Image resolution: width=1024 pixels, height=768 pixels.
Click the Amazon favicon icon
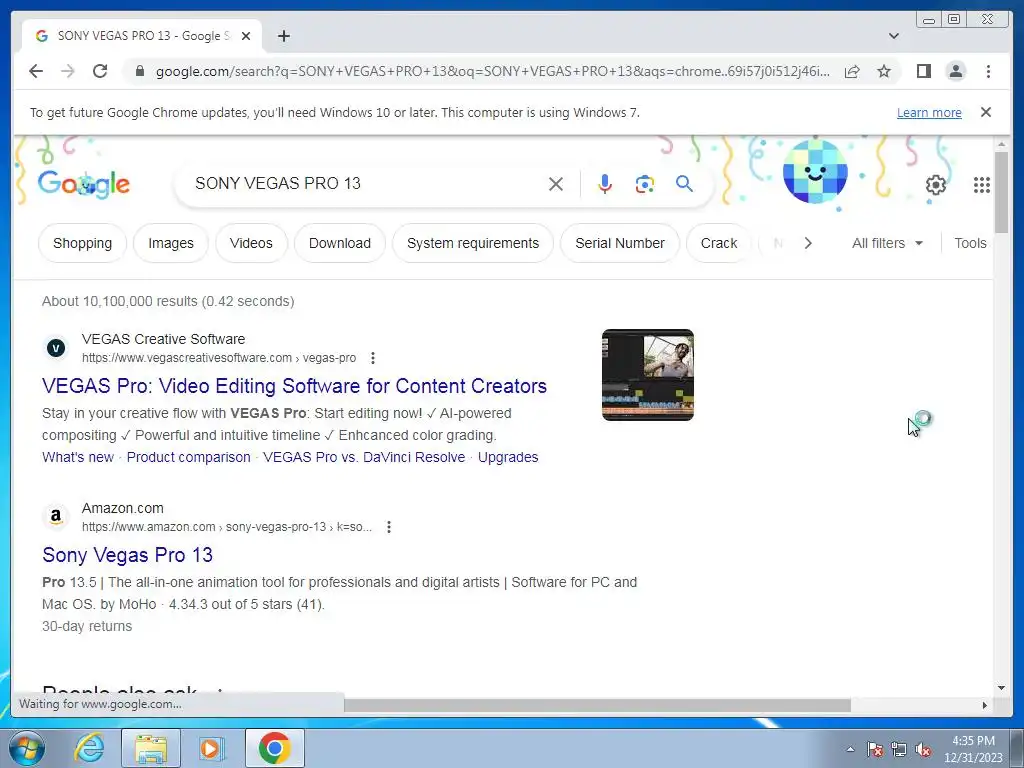point(56,517)
